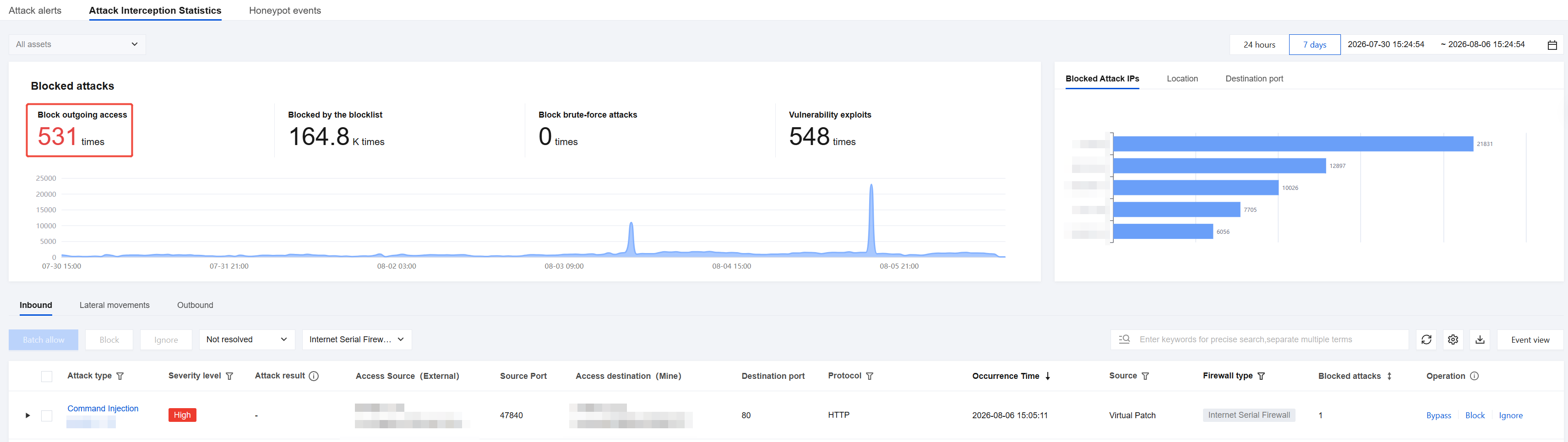The height and width of the screenshot is (442, 1568).
Task: Toggle the select-all header checkbox
Action: [46, 376]
